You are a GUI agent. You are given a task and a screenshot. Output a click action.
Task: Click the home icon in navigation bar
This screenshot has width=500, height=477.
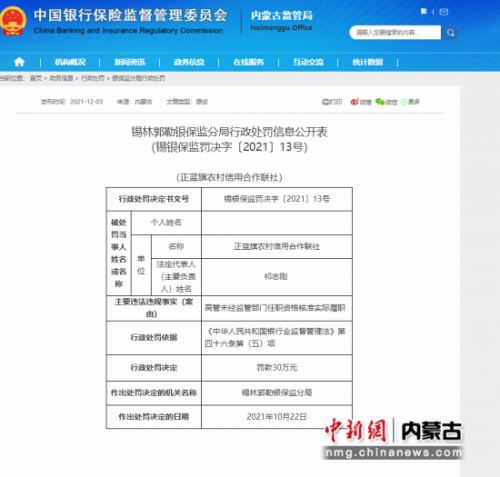pos(19,62)
